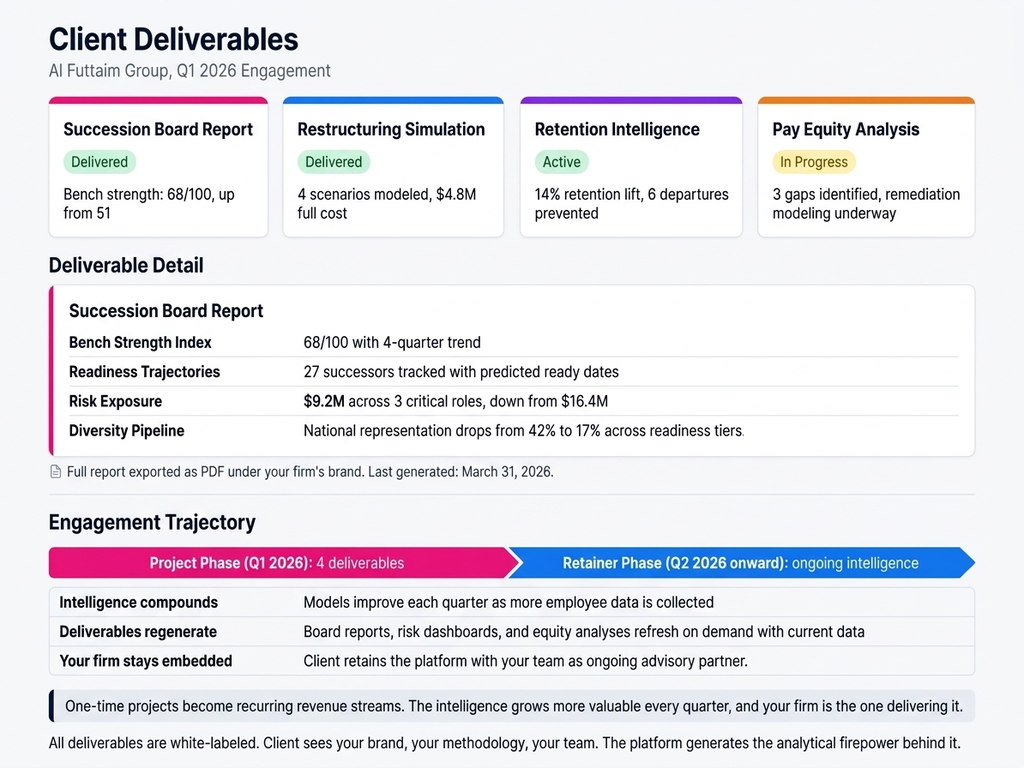Image resolution: width=1024 pixels, height=768 pixels.
Task: Click the Client Deliverables page heading
Action: tap(174, 39)
